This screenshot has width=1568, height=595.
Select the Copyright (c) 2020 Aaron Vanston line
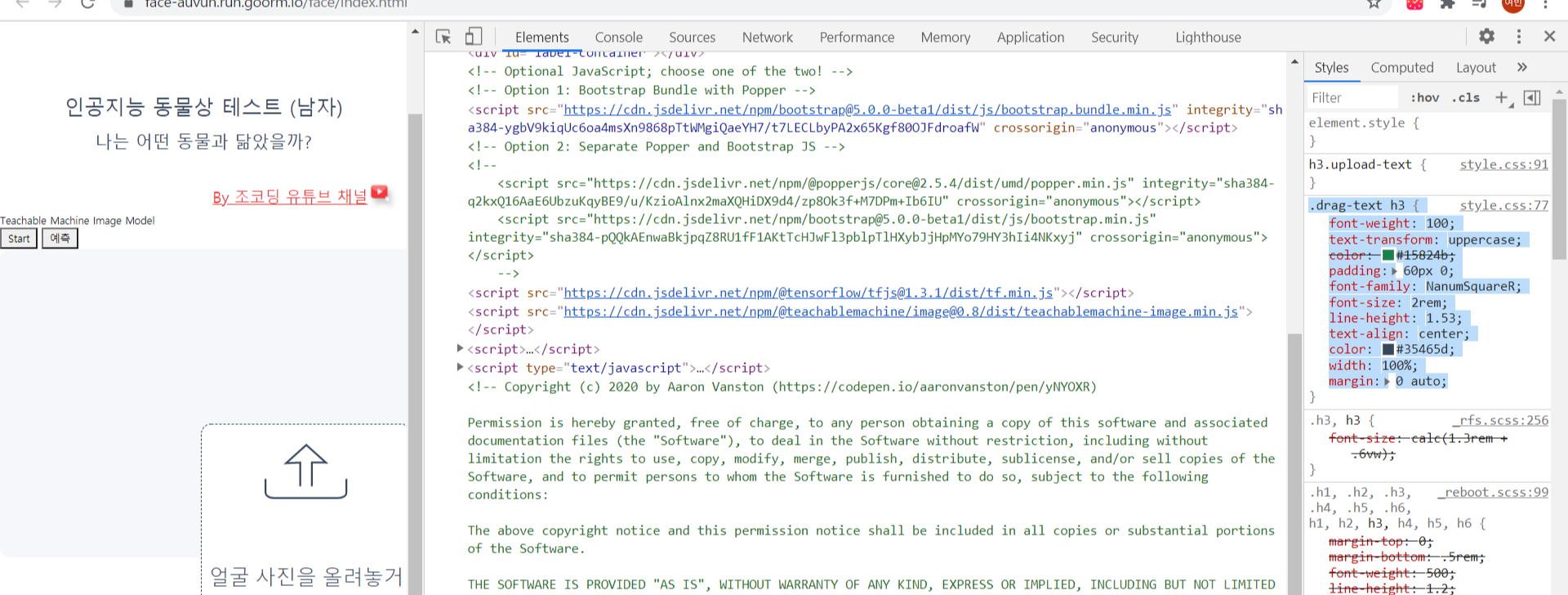782,387
